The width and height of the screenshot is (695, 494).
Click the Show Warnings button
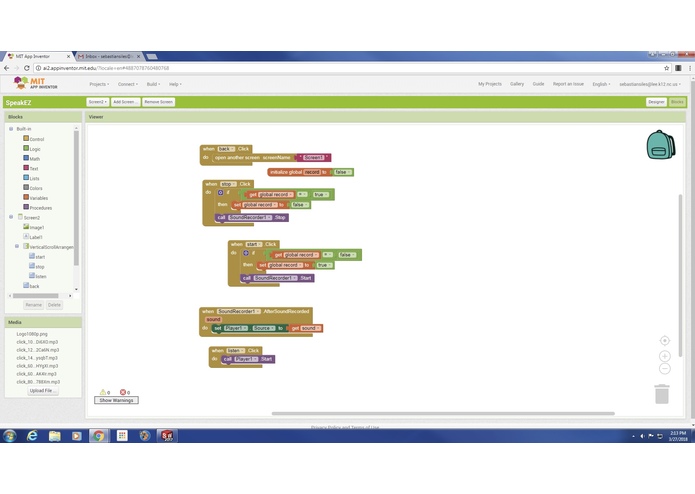[116, 400]
